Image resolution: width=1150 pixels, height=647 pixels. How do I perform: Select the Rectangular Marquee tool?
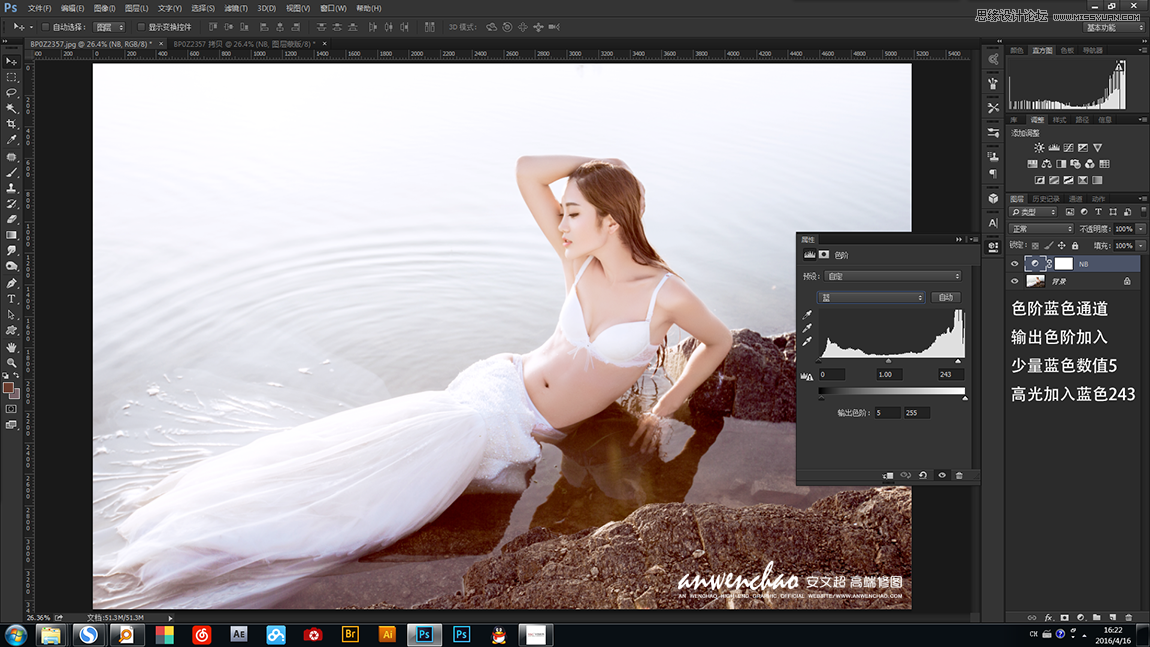click(x=11, y=77)
